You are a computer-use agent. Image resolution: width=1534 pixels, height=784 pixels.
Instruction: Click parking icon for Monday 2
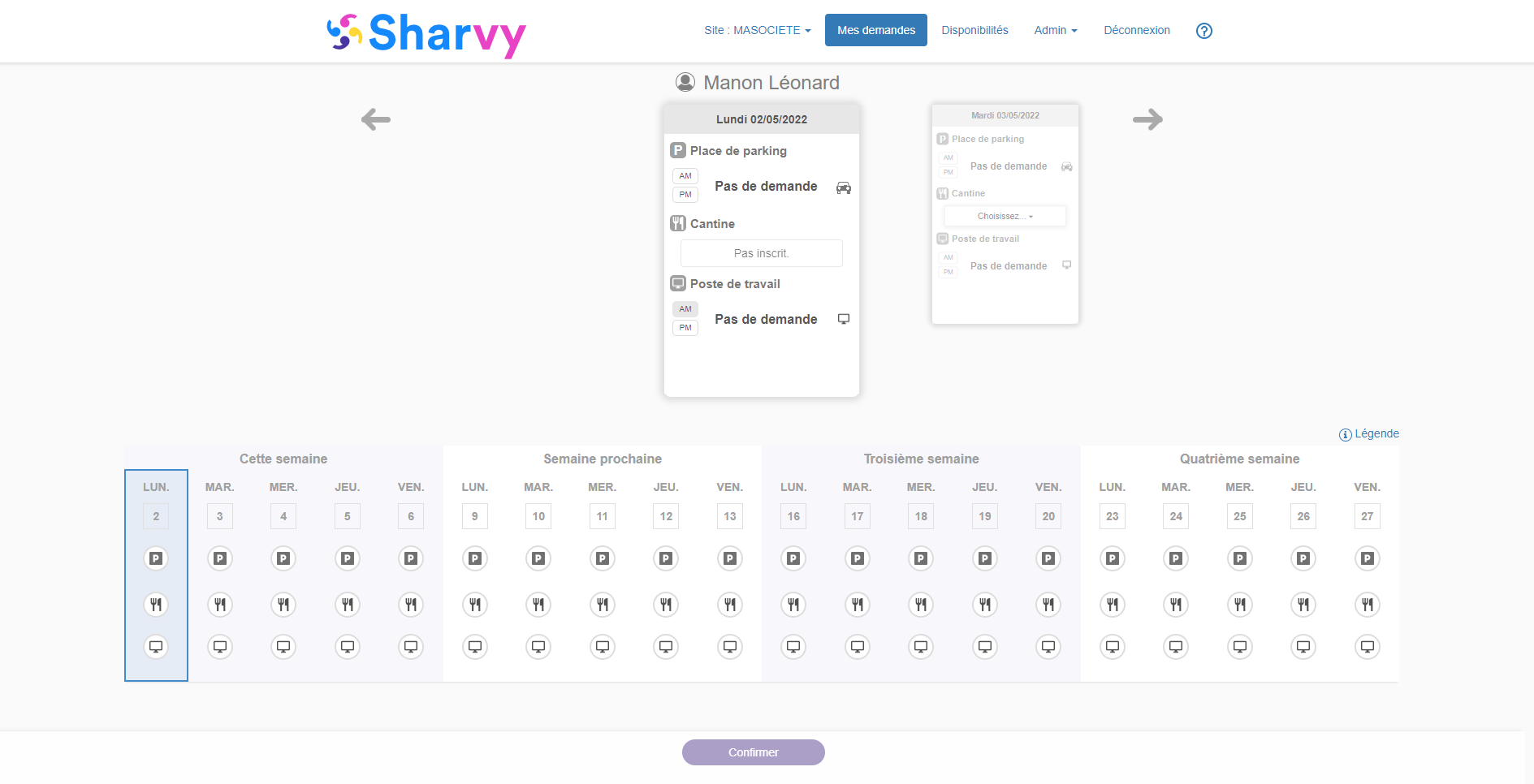click(x=156, y=558)
